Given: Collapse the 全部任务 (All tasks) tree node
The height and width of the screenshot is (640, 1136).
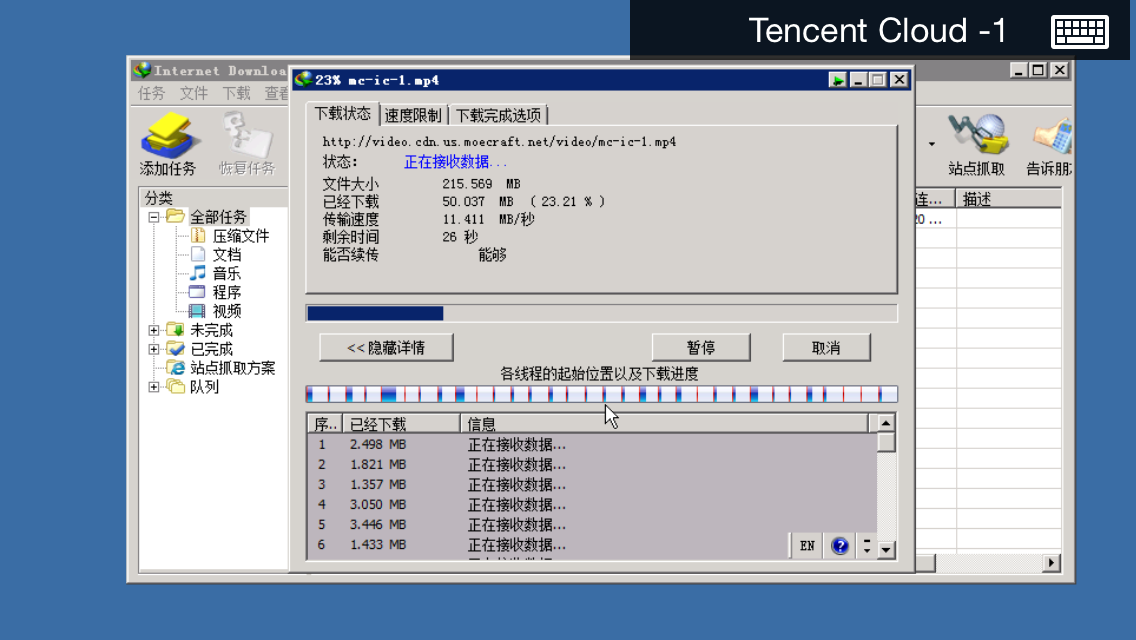Looking at the screenshot, I should coord(154,217).
